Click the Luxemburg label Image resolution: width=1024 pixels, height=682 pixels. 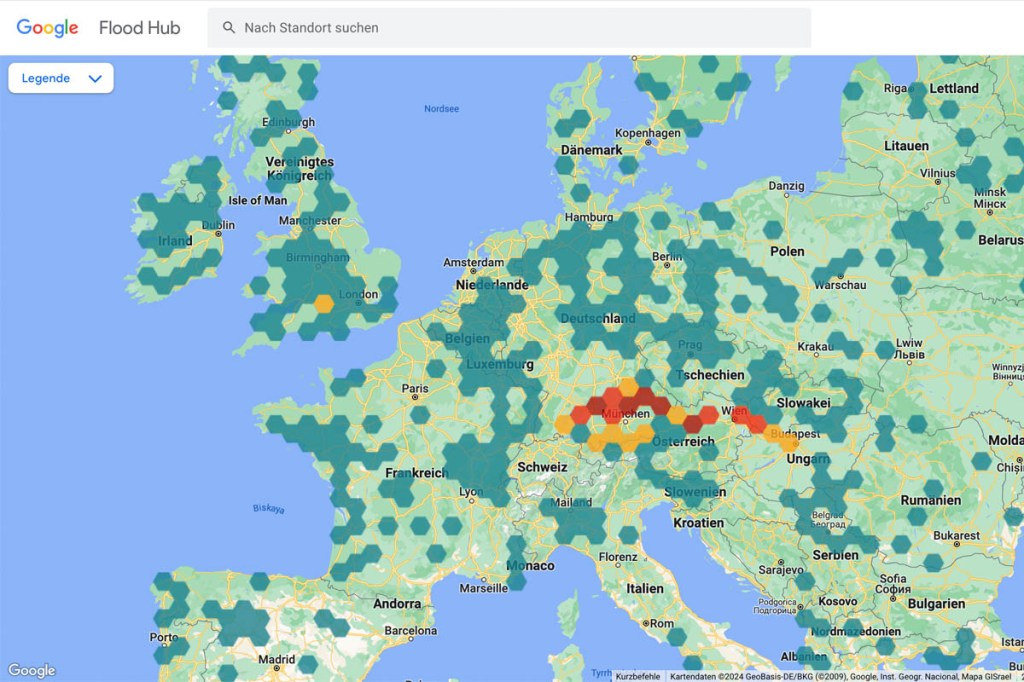500,364
